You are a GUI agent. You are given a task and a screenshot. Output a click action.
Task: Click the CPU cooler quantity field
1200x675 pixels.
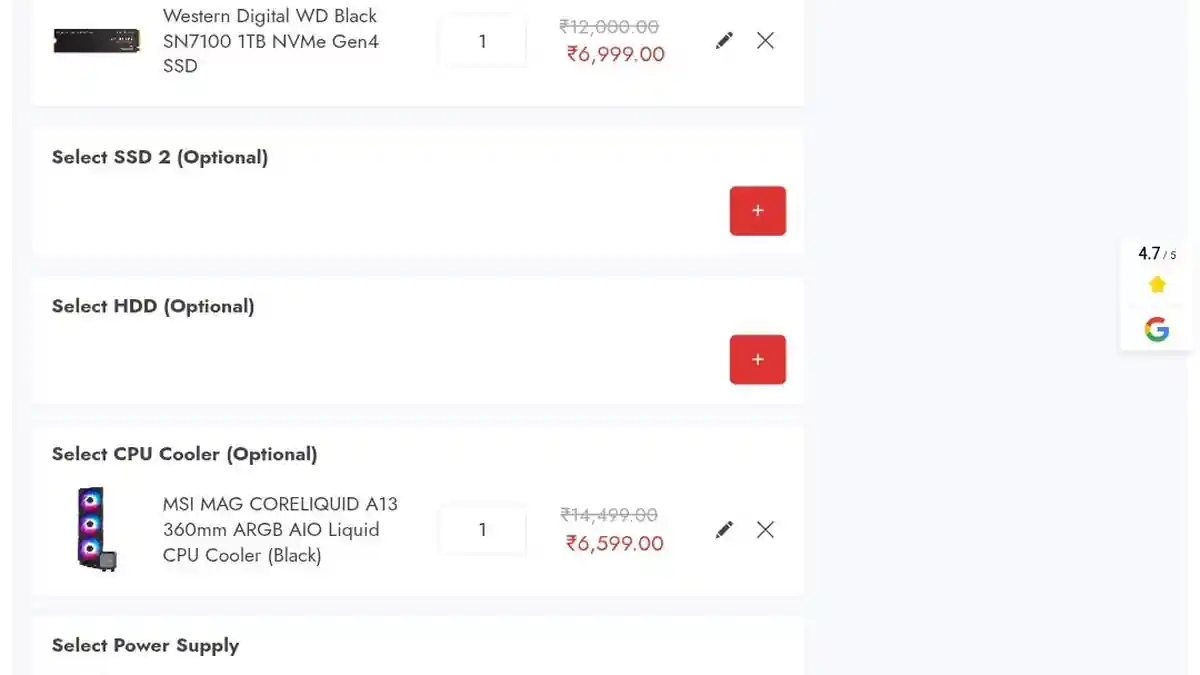click(x=482, y=530)
